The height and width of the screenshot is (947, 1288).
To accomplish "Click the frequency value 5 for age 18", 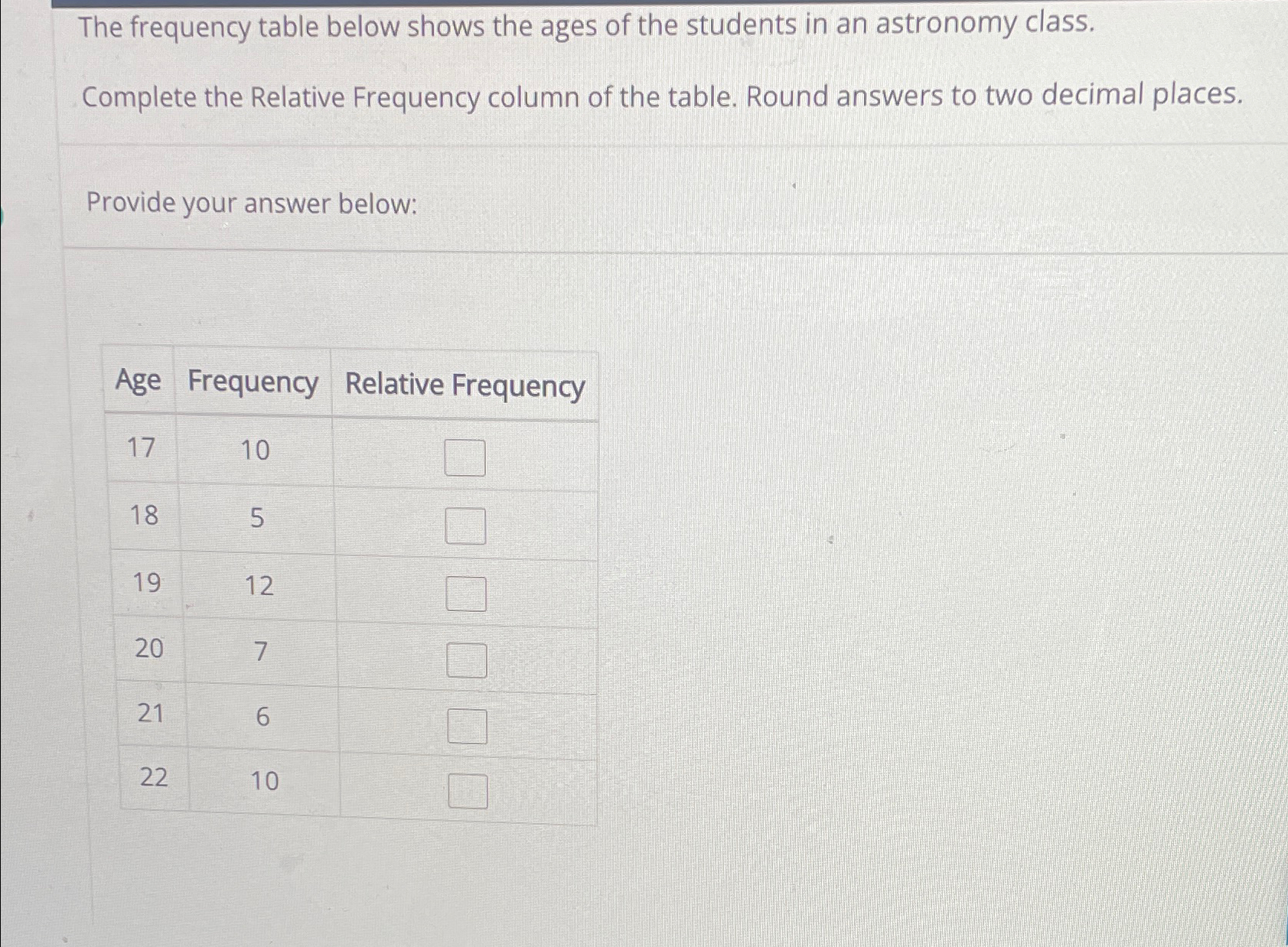I will tap(258, 519).
